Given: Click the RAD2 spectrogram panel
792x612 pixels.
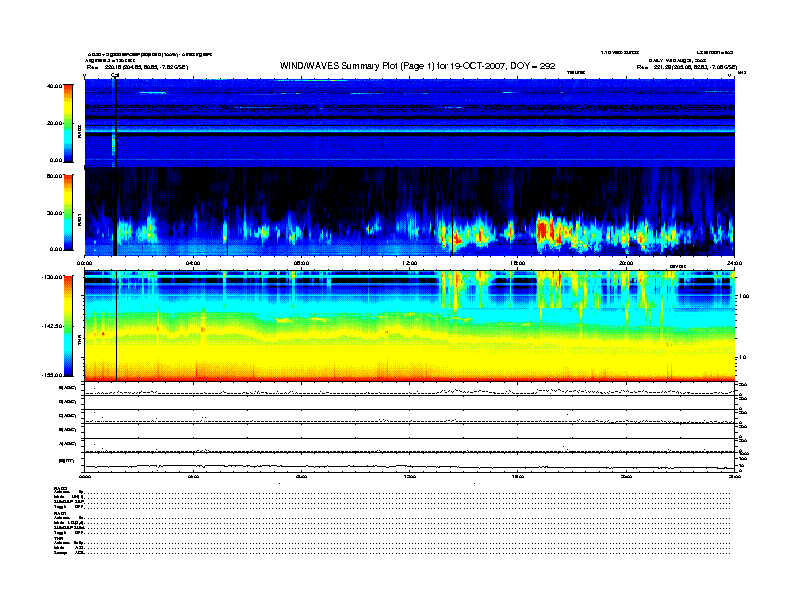Looking at the screenshot, I should click(x=409, y=123).
